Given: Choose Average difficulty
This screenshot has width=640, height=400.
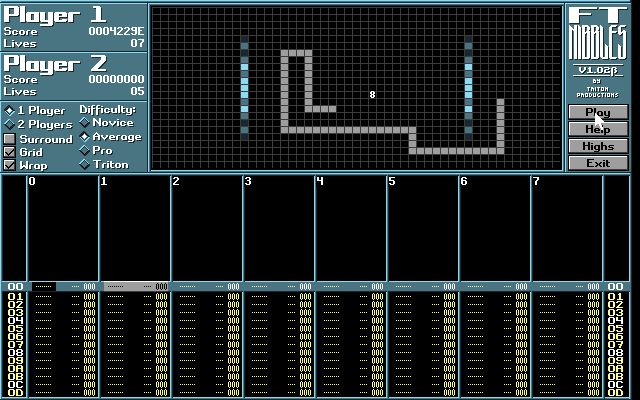Looking at the screenshot, I should (x=84, y=137).
